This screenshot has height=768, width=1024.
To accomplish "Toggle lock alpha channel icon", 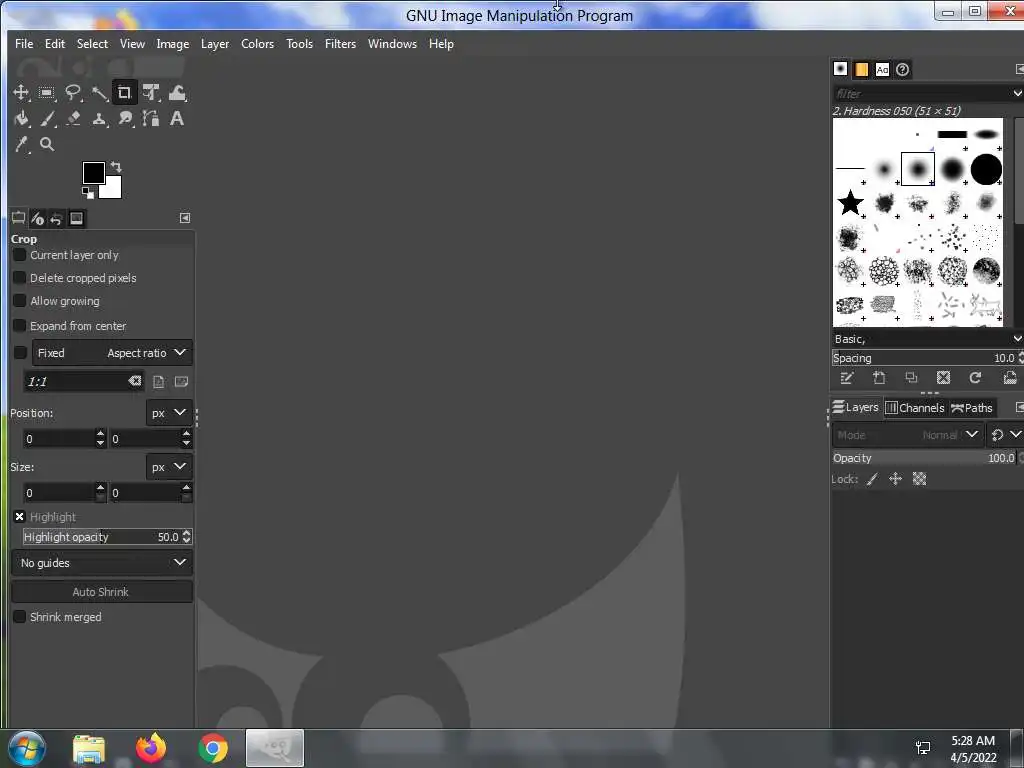I will pyautogui.click(x=920, y=479).
